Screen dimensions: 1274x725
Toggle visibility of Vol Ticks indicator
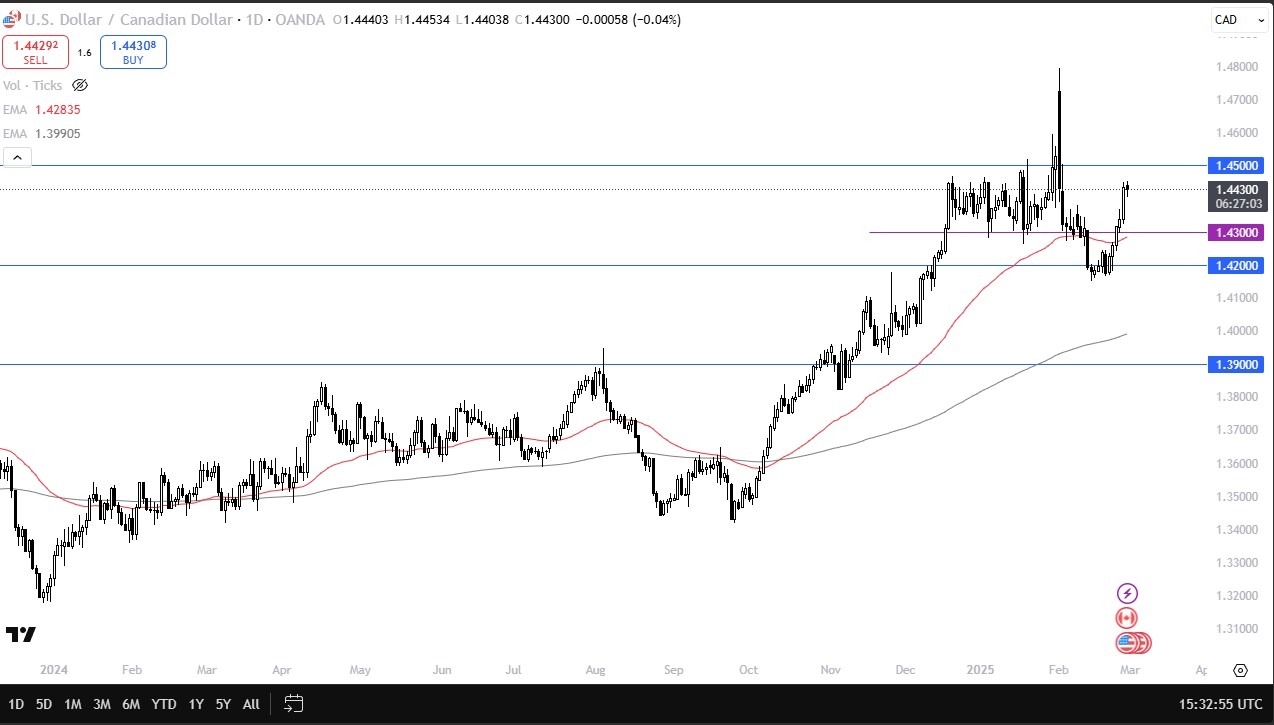(81, 86)
